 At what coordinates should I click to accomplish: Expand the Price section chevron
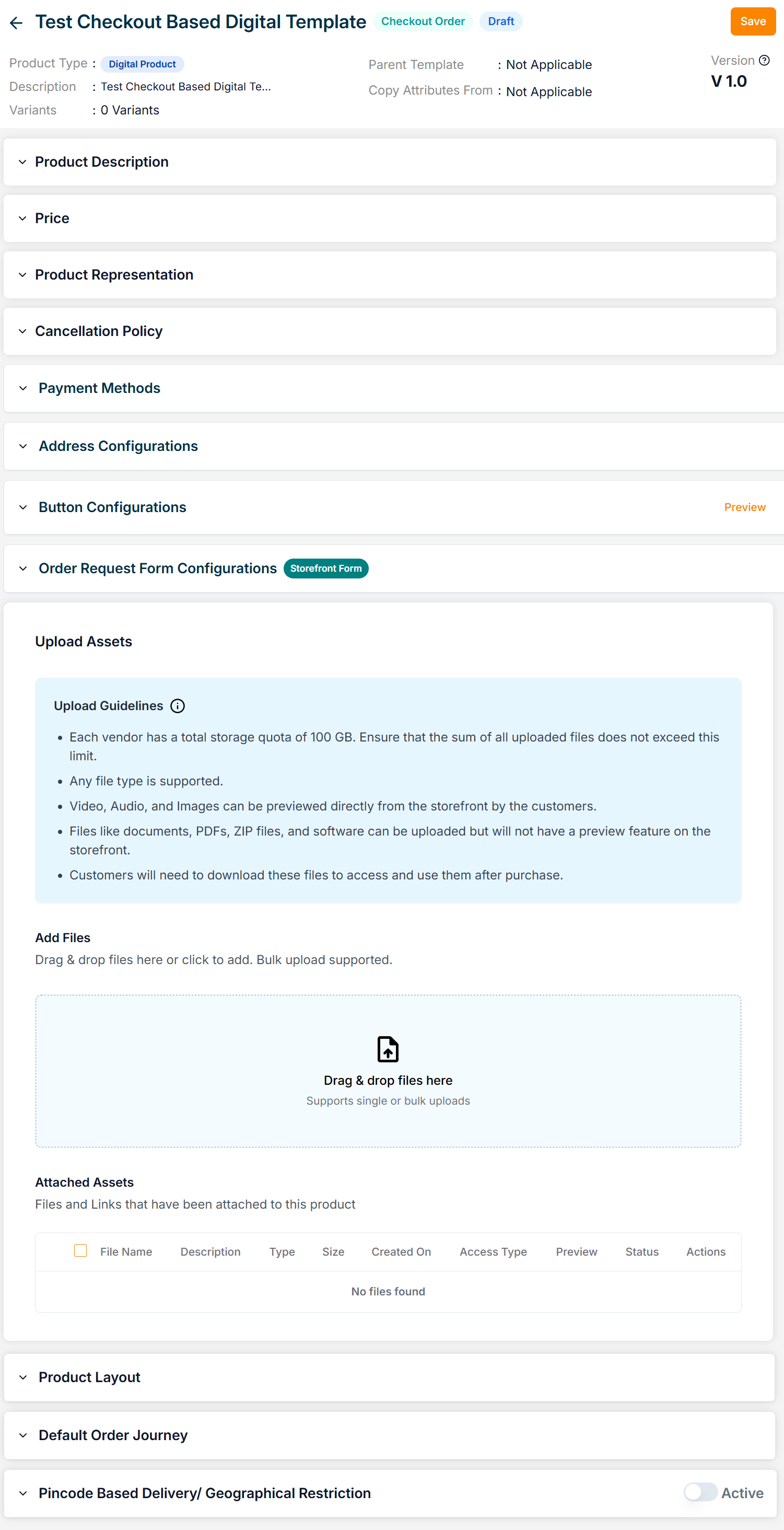22,218
